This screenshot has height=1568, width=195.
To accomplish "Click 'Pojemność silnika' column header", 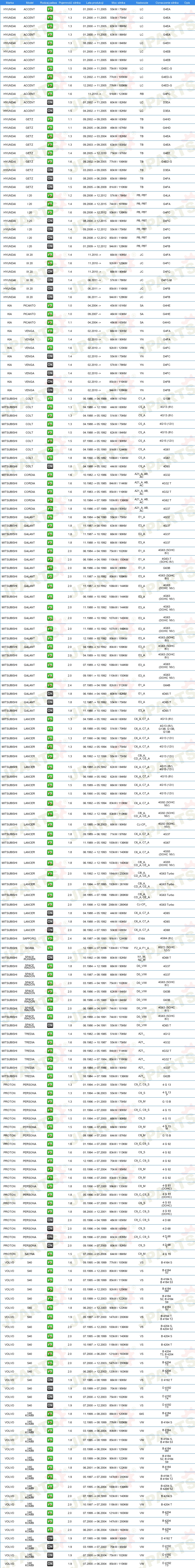I will point(70,2).
